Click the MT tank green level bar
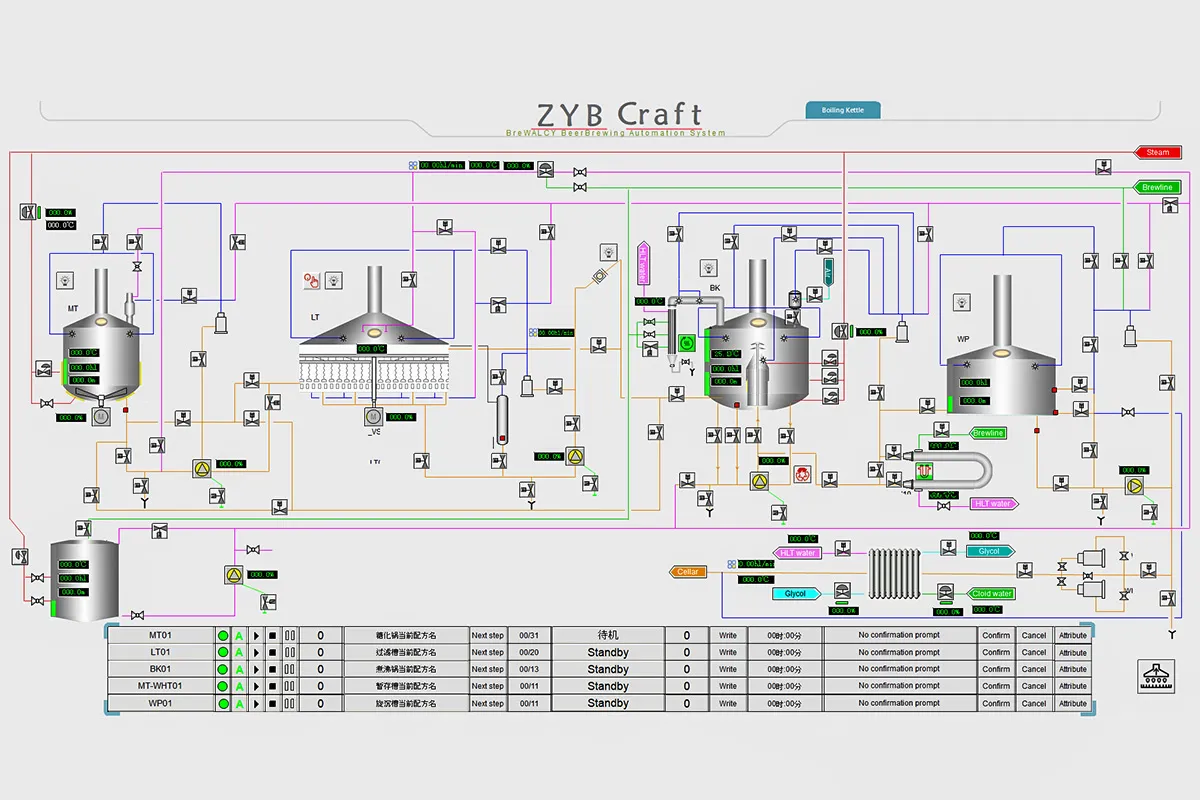The width and height of the screenshot is (1200, 800). coord(66,372)
